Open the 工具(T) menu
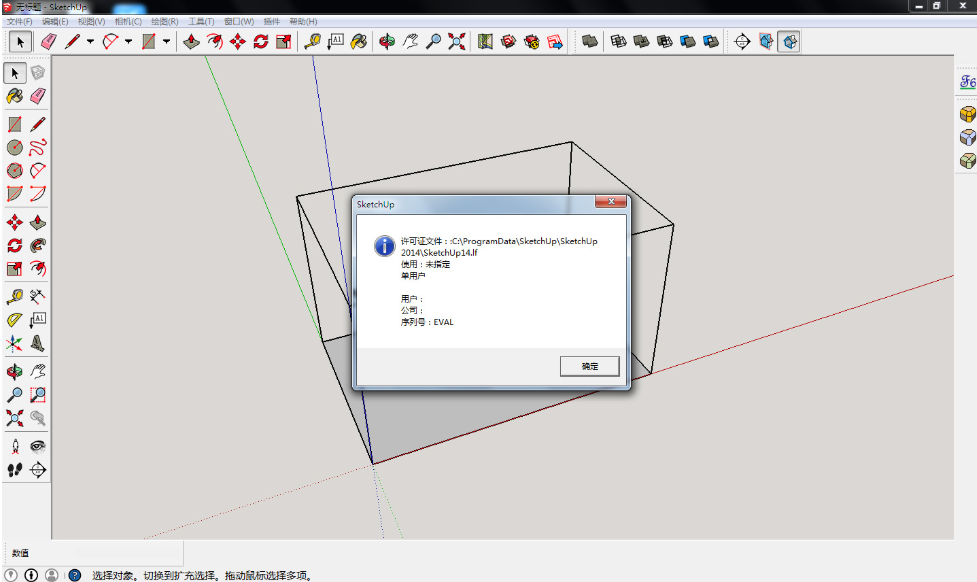 click(x=201, y=21)
